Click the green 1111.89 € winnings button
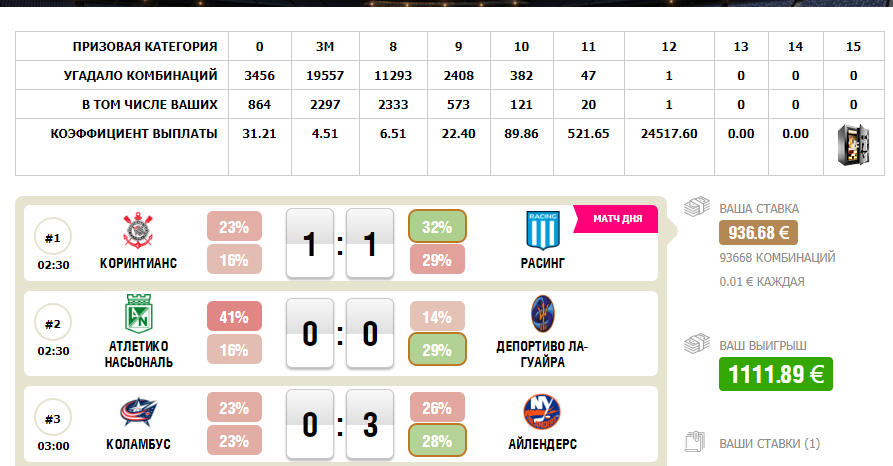 pyautogui.click(x=775, y=374)
